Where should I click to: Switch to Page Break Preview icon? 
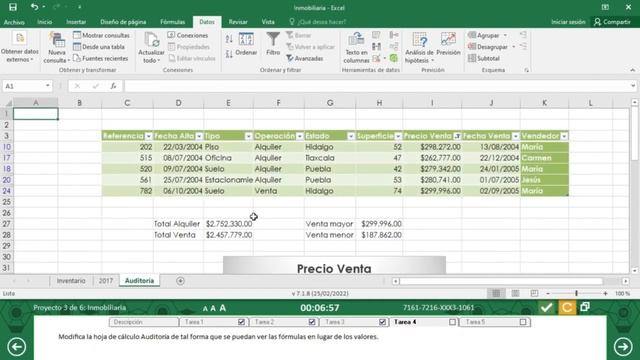pyautogui.click(x=534, y=293)
